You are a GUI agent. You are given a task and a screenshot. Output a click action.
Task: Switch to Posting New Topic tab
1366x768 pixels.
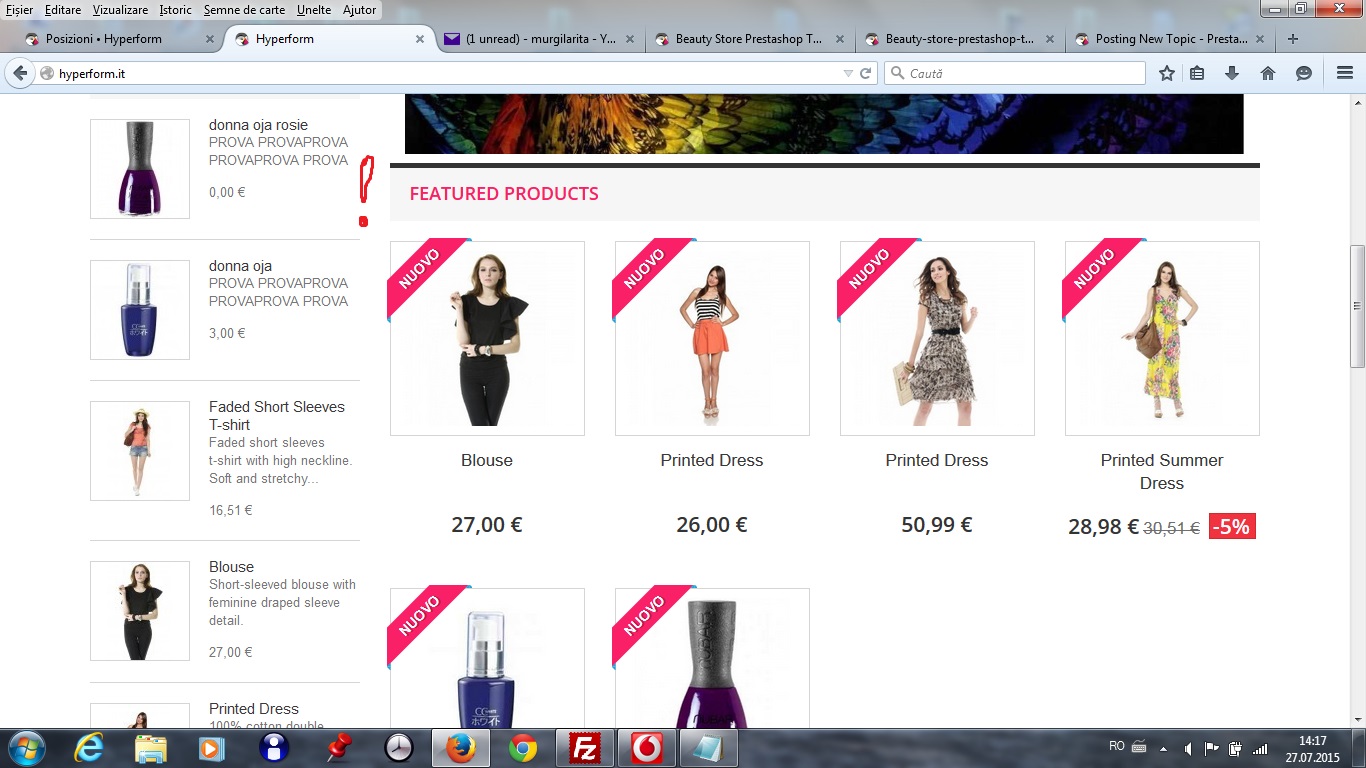coord(1168,39)
